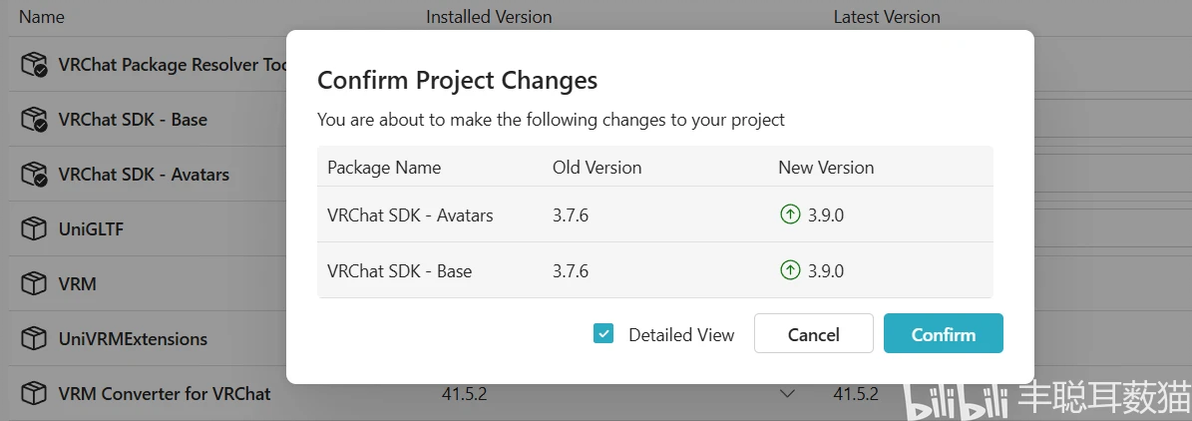Click the Package Name column header in dialog

[x=384, y=167]
